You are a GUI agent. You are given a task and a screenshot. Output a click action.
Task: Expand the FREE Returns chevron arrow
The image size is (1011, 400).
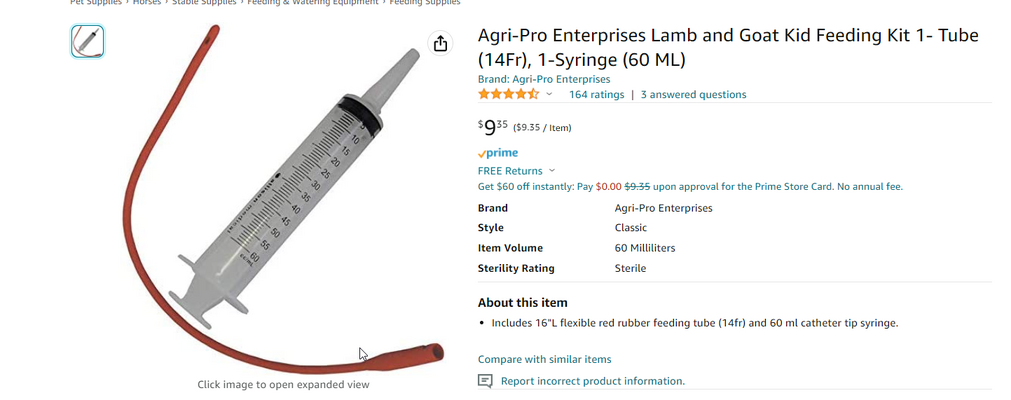click(x=552, y=171)
